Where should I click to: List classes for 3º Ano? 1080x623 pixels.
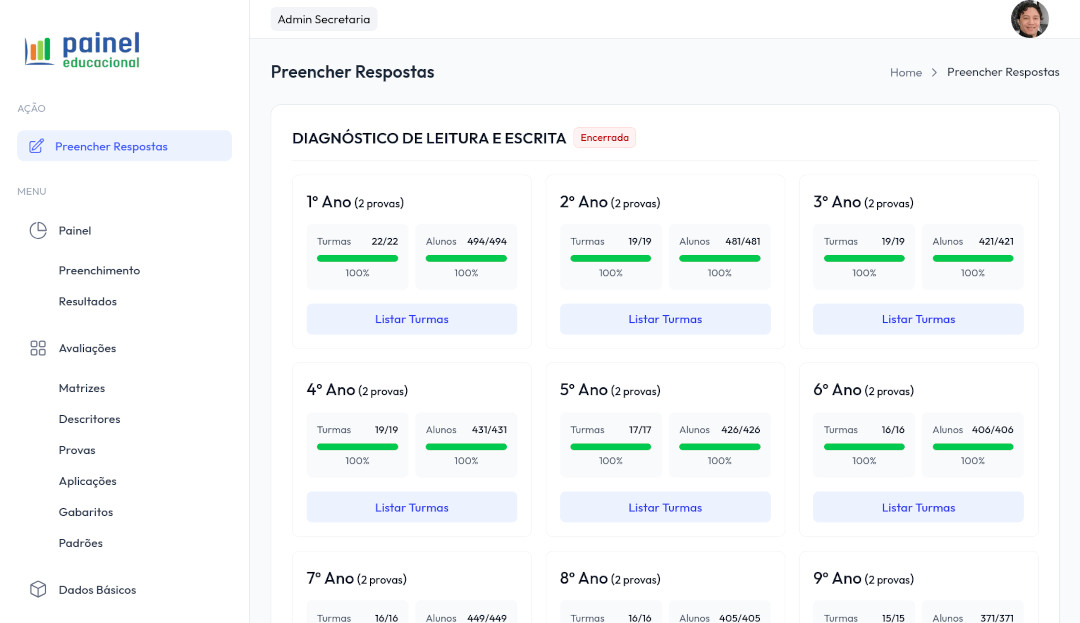pyautogui.click(x=918, y=319)
